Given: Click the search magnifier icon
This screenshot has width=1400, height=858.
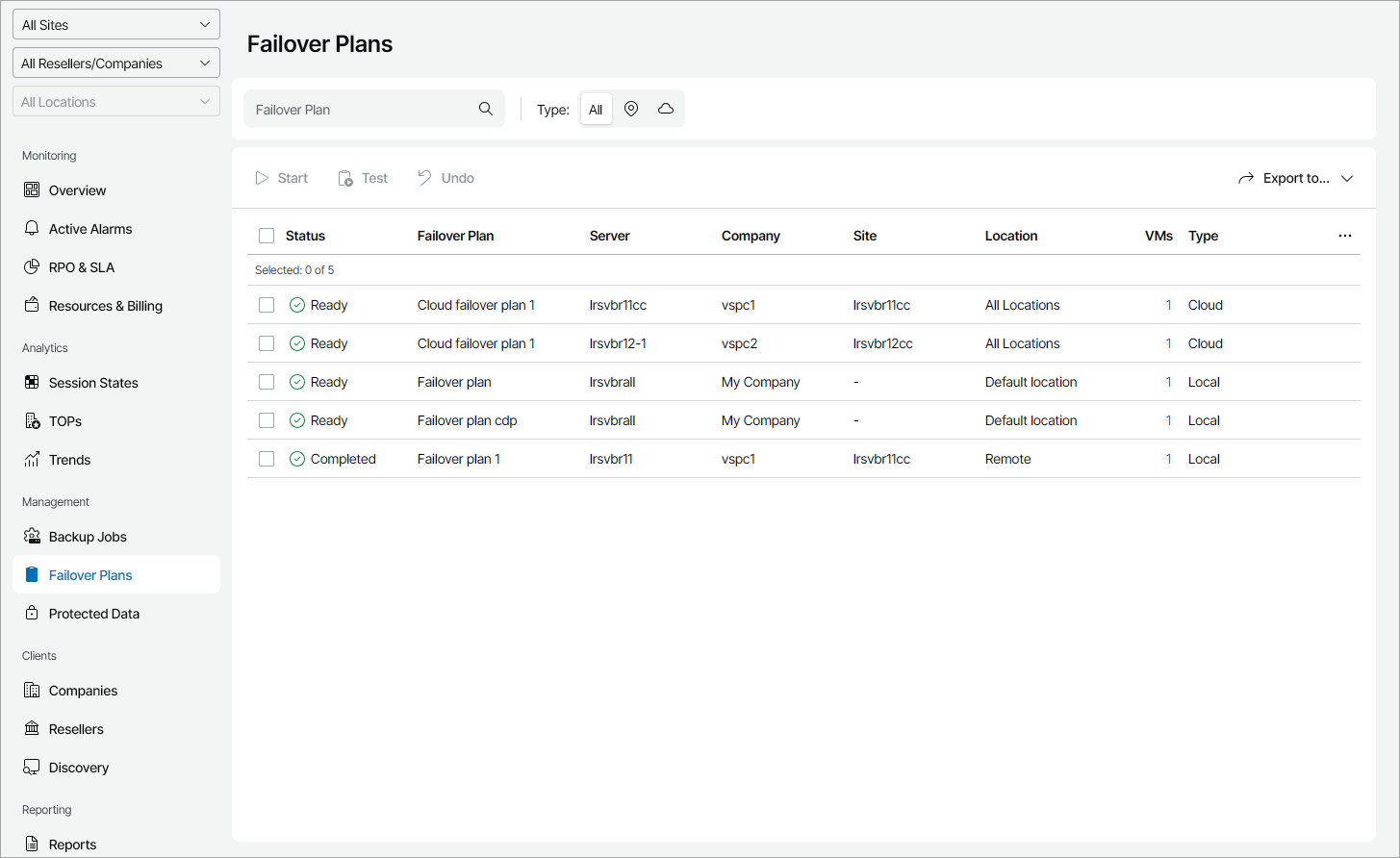Looking at the screenshot, I should tap(486, 109).
